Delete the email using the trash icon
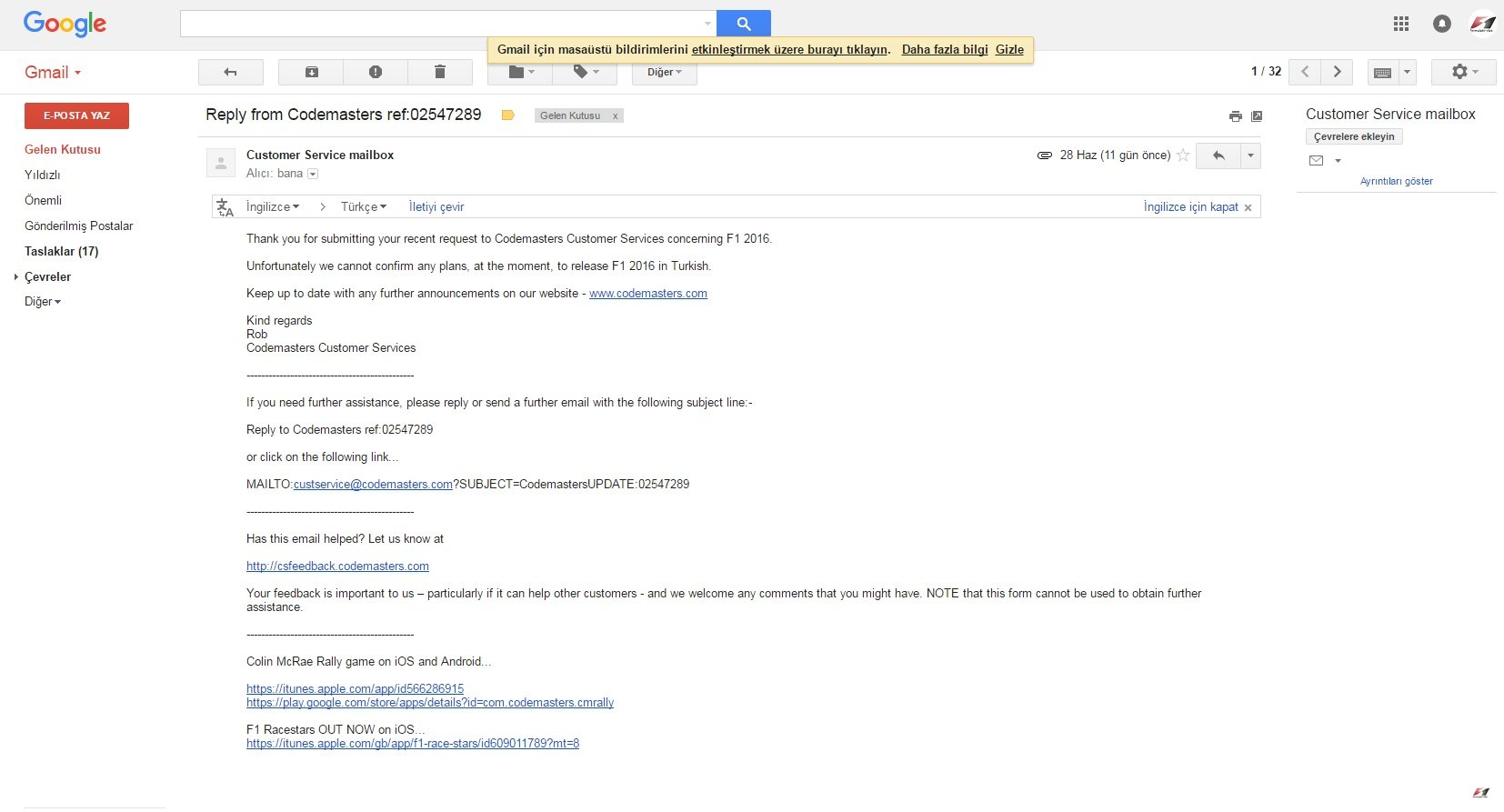The height and width of the screenshot is (812, 1504). click(x=440, y=72)
